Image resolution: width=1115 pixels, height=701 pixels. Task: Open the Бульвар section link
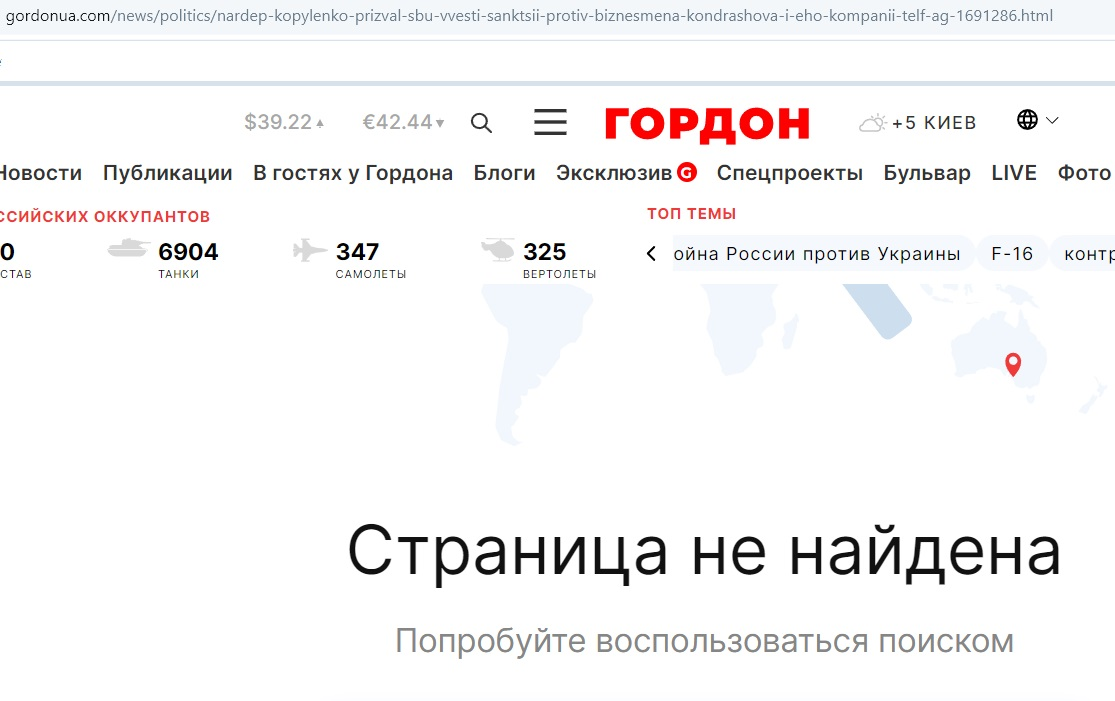point(926,173)
